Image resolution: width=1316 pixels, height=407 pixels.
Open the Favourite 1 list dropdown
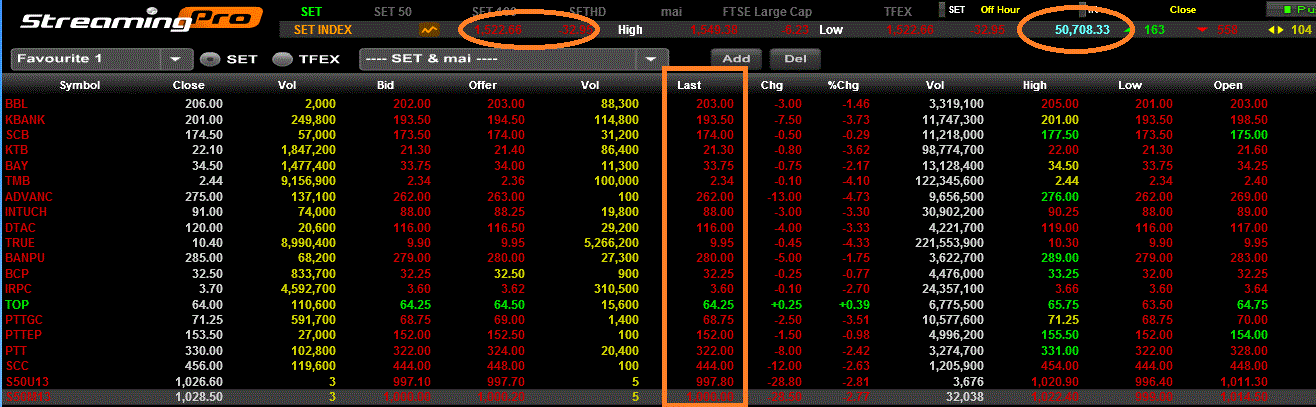(176, 59)
